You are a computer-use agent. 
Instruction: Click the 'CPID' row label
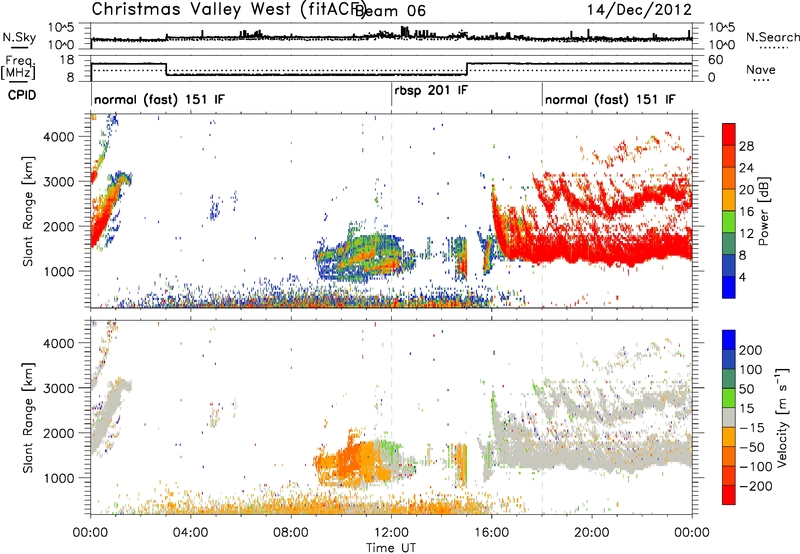[22, 95]
